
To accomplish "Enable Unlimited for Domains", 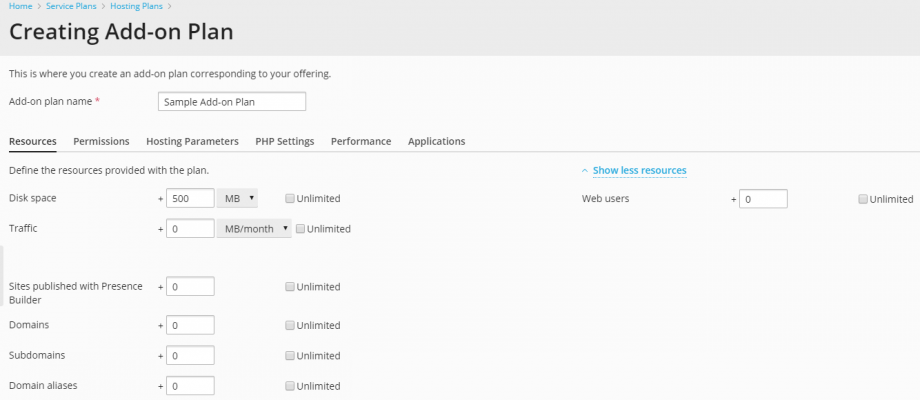I will (290, 326).
